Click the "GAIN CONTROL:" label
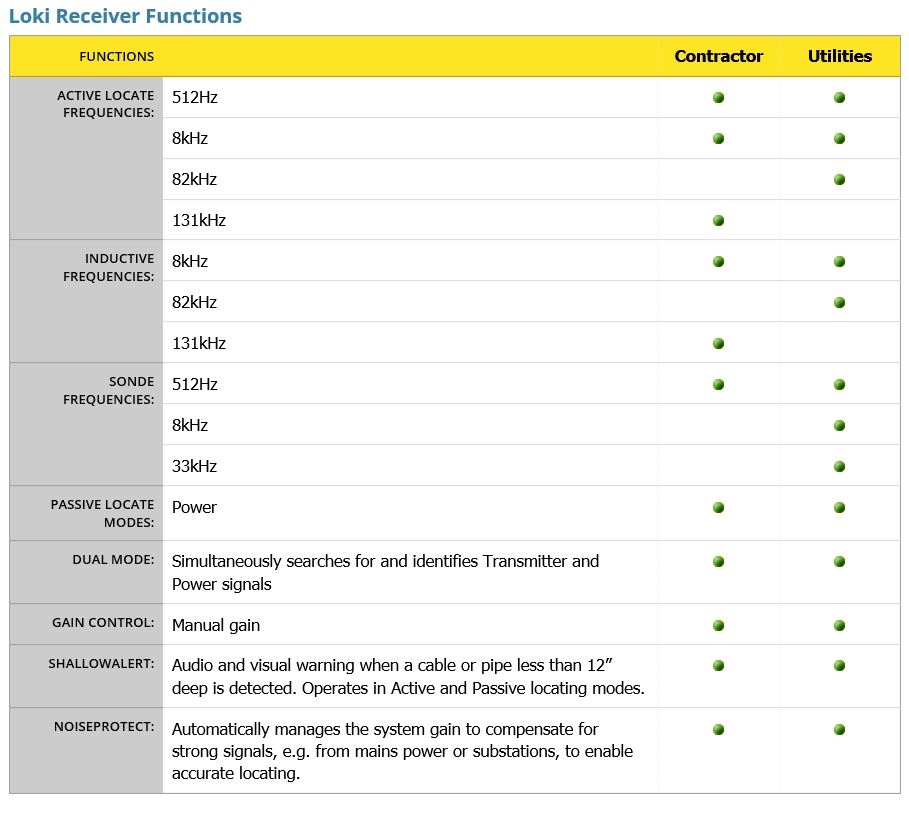The height and width of the screenshot is (815, 909). (103, 623)
